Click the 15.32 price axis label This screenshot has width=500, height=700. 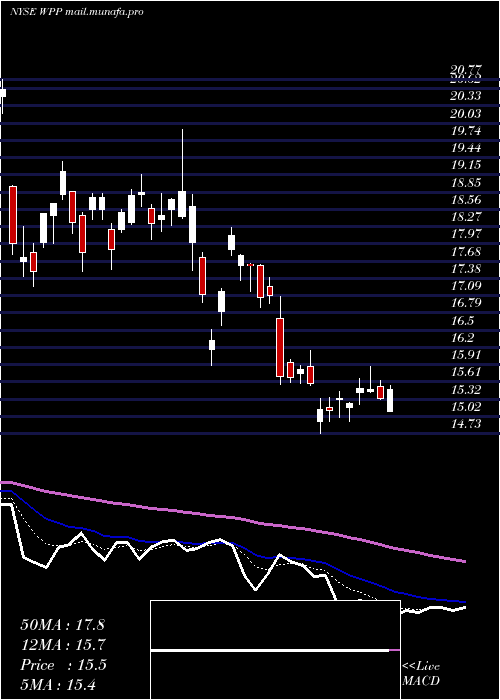[466, 390]
